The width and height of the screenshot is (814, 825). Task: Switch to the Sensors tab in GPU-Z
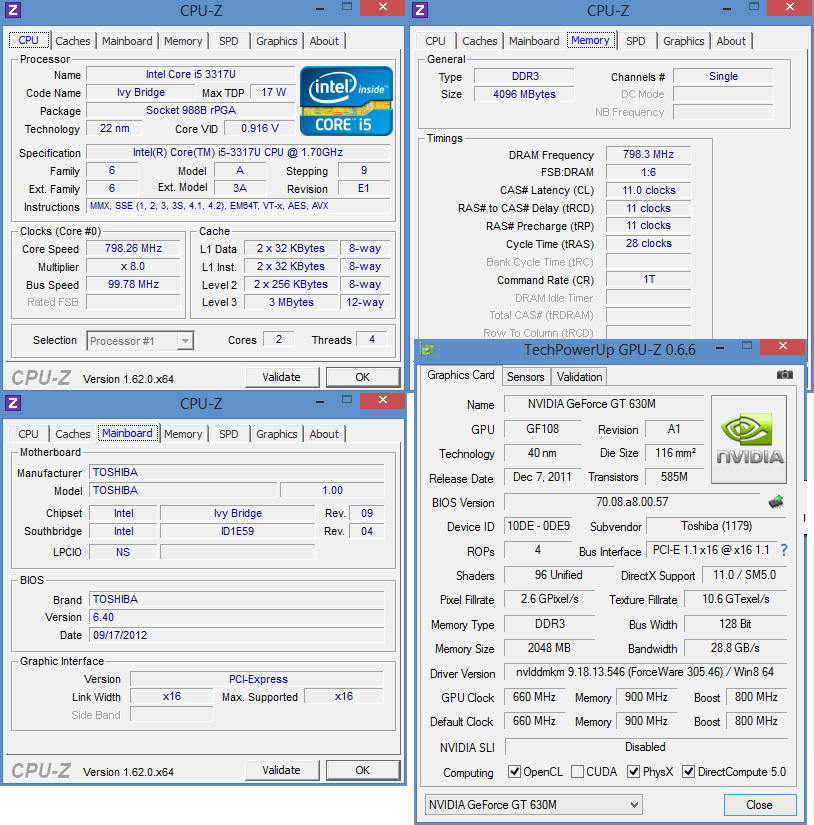tap(526, 377)
